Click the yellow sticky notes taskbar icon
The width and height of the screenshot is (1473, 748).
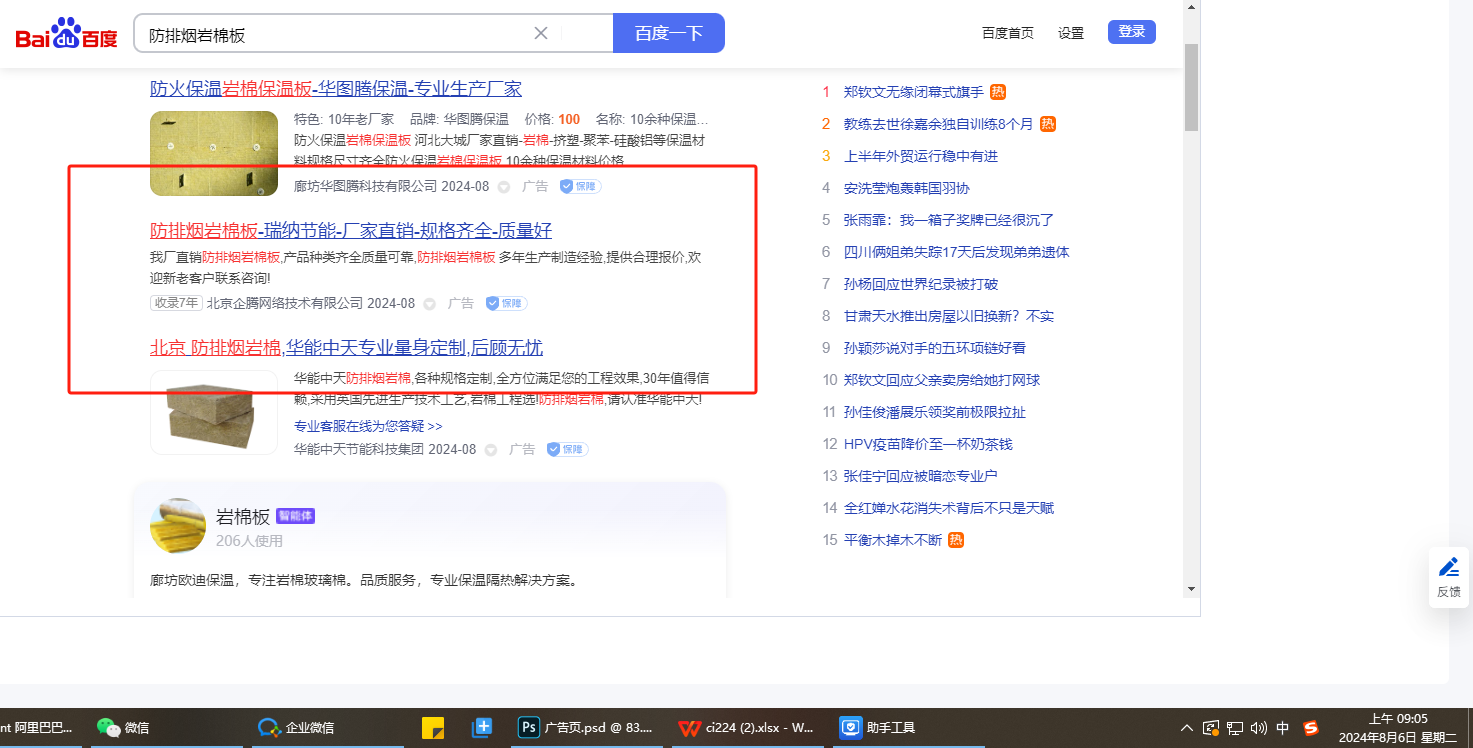click(433, 727)
